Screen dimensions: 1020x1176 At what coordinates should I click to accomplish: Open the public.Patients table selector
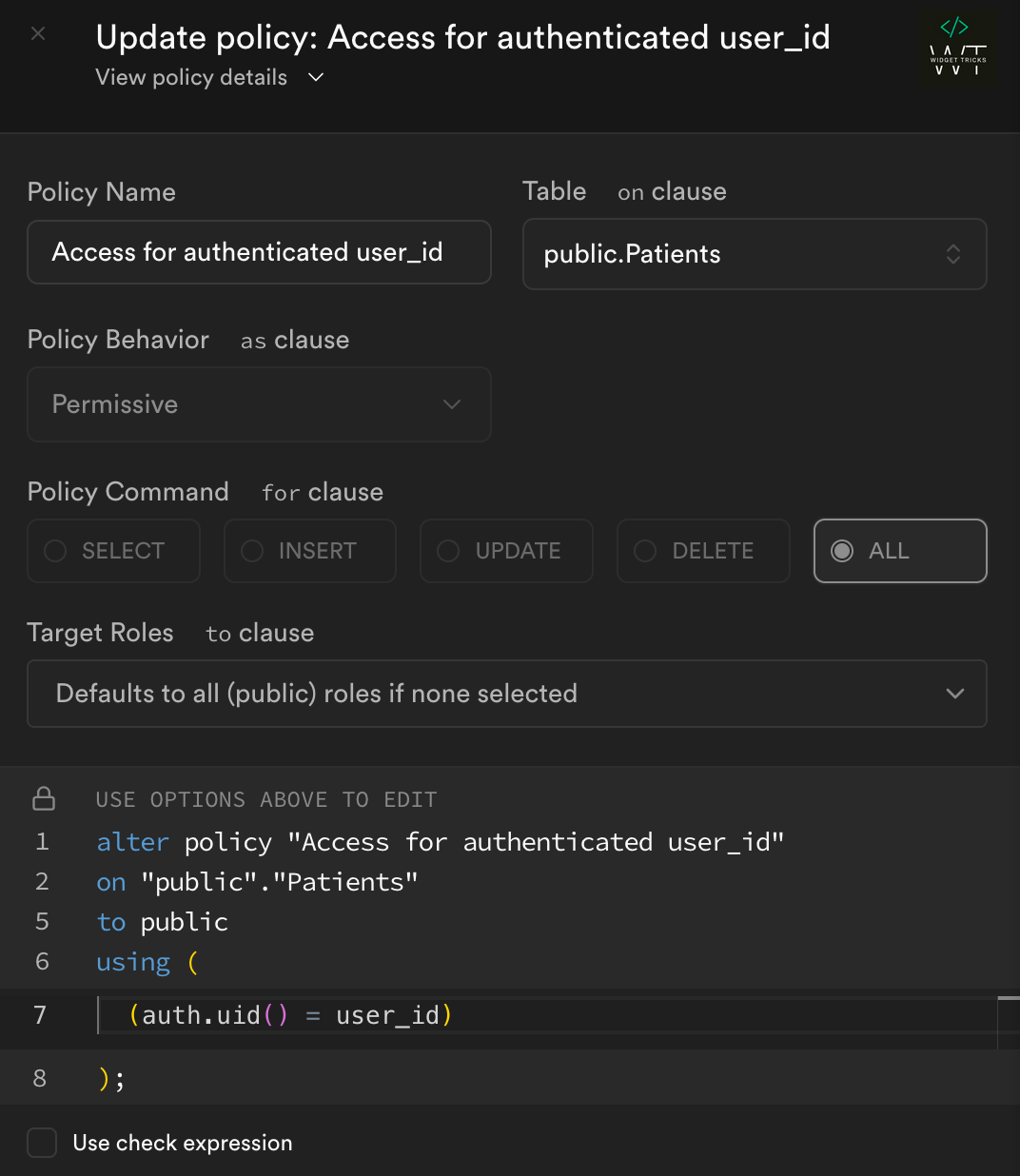coord(755,254)
